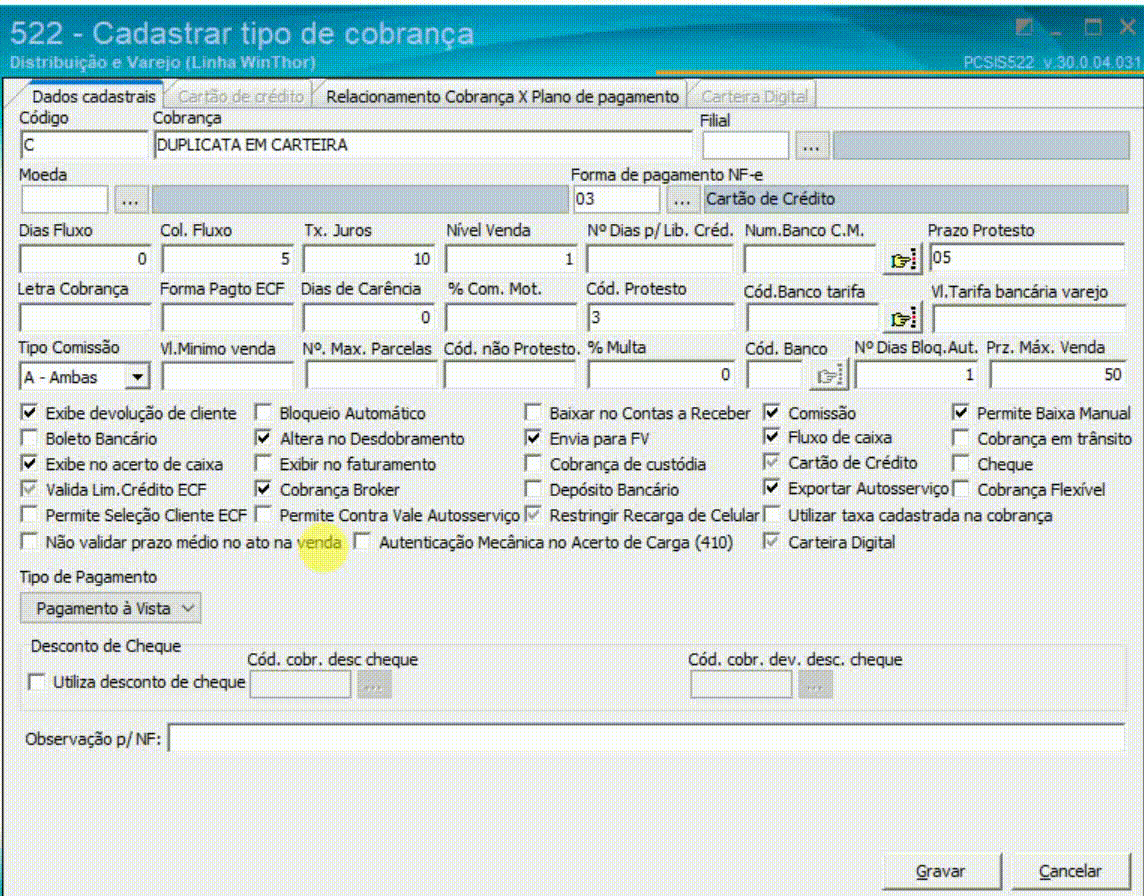Click ellipsis button next to Cód. cobr. dev. desc. cheque
Viewport: 1144px width, 896px height.
pos(815,685)
